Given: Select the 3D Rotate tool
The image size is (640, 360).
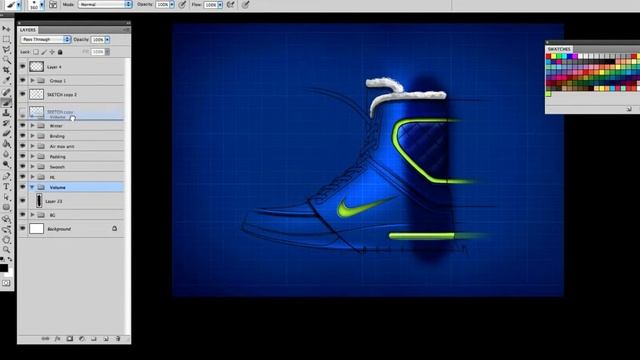Looking at the screenshot, I should 6,219.
